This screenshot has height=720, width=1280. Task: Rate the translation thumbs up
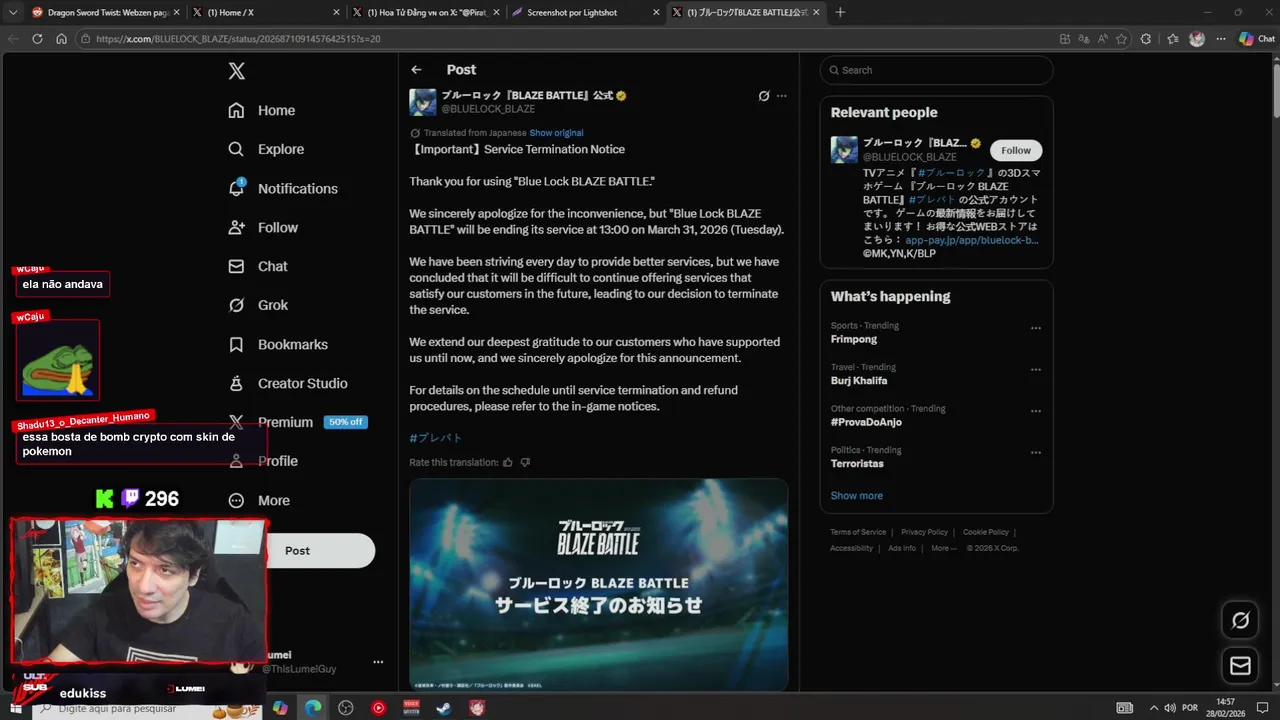508,462
